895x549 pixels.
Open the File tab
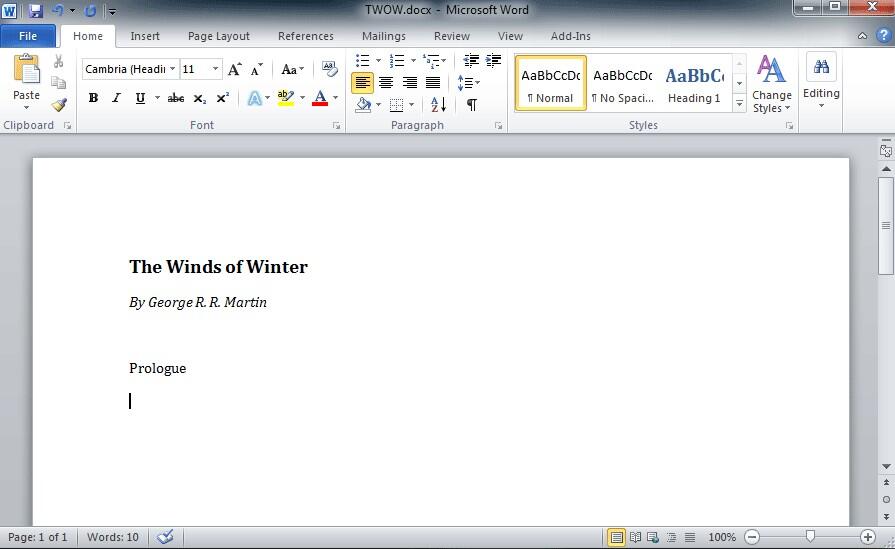28,36
